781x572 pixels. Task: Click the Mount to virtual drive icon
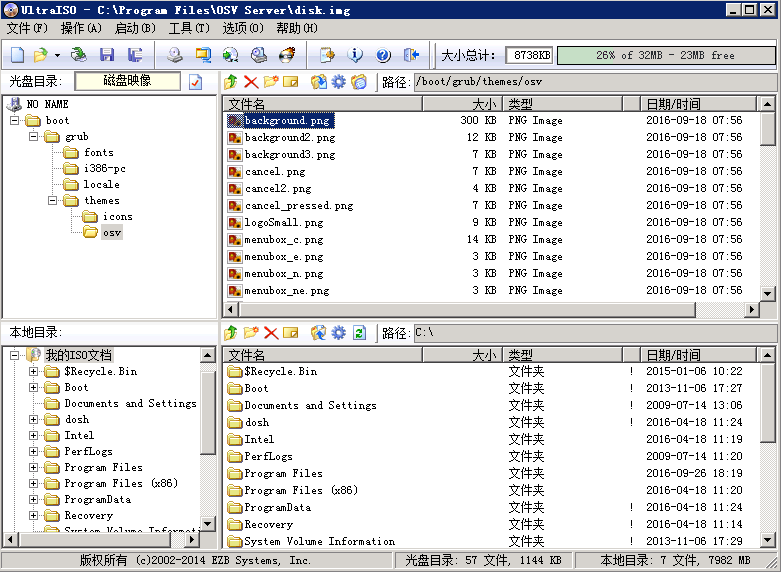point(259,55)
